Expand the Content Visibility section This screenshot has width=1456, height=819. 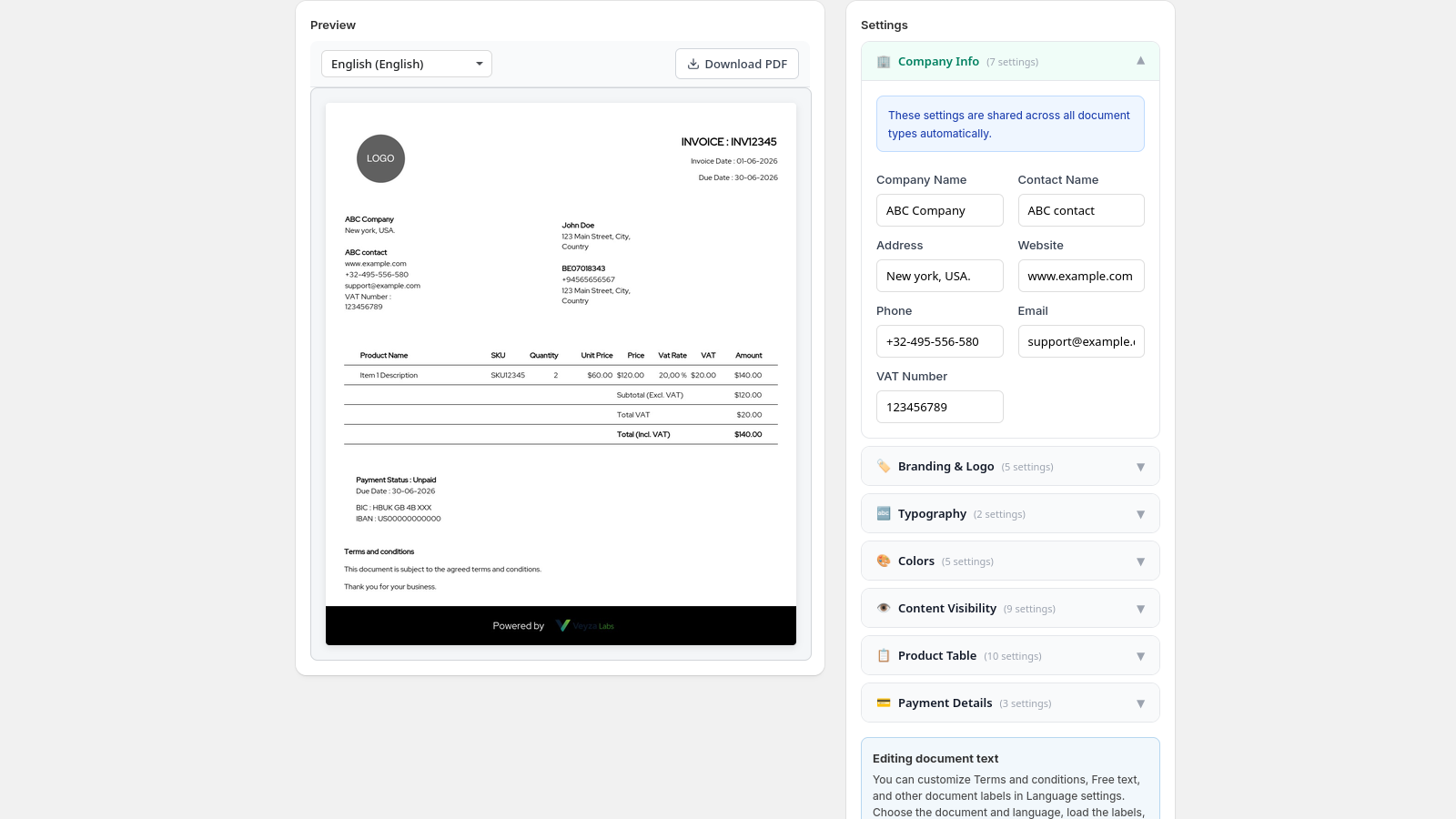coord(1010,608)
